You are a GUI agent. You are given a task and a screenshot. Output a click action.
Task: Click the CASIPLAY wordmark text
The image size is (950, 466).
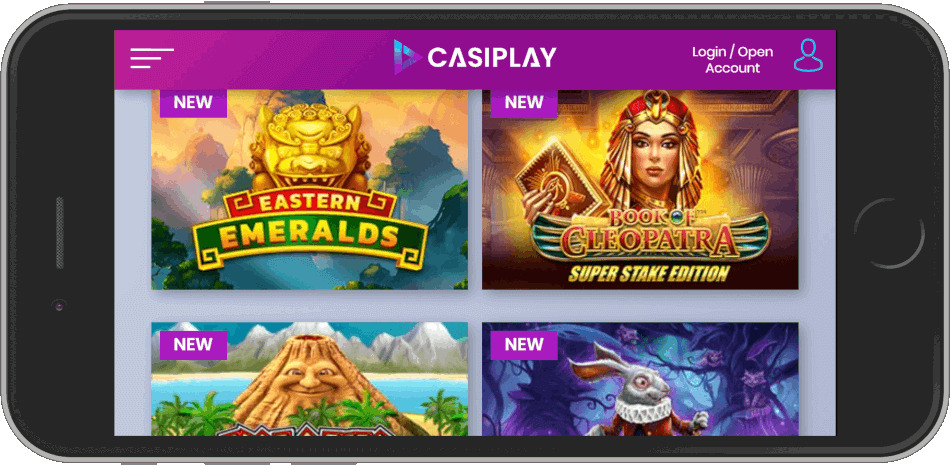click(492, 58)
